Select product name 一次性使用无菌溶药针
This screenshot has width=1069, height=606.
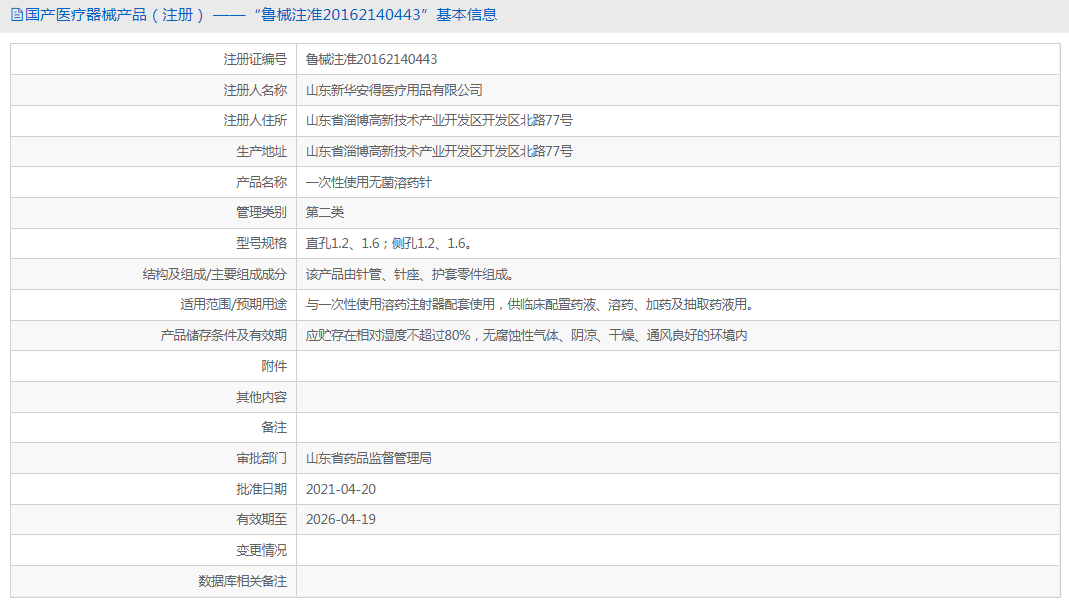point(369,182)
